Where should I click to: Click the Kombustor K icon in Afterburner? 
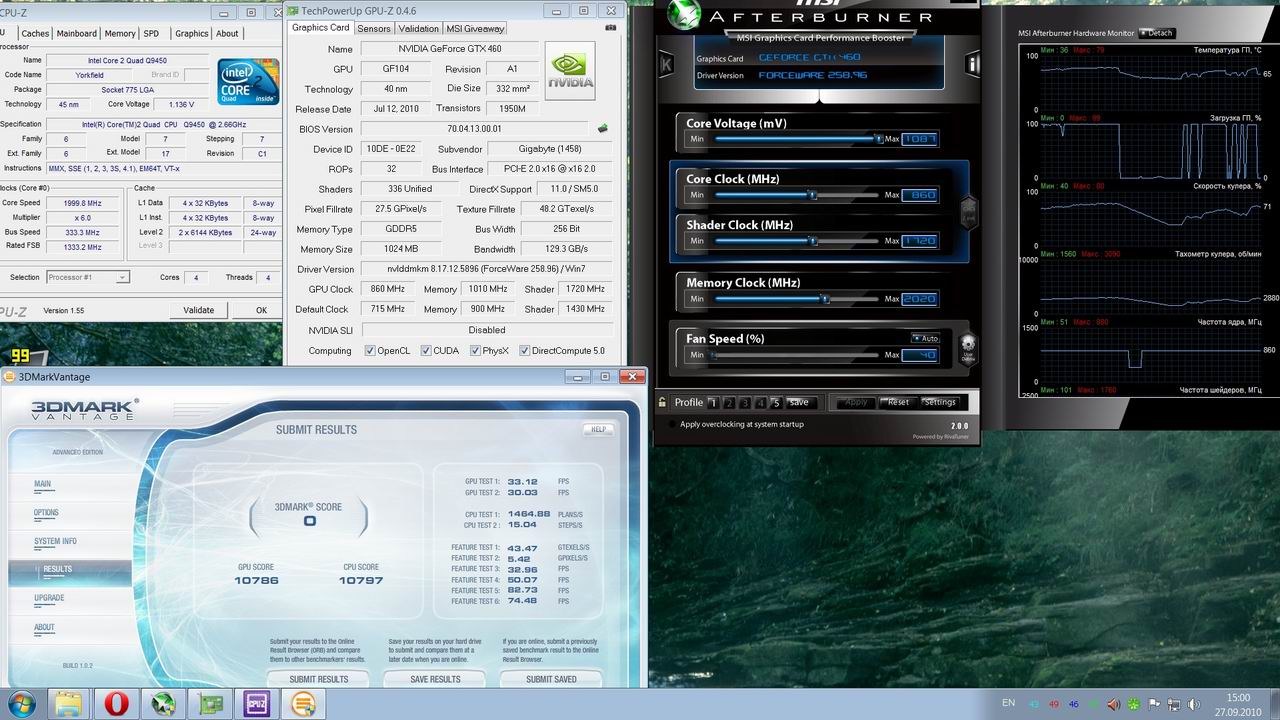click(667, 65)
